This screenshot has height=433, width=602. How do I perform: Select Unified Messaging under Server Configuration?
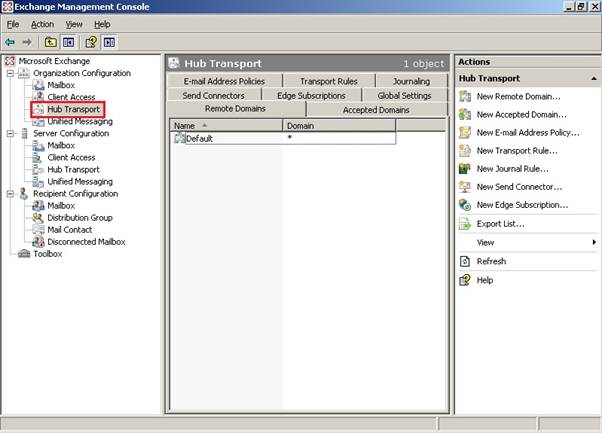[x=80, y=181]
